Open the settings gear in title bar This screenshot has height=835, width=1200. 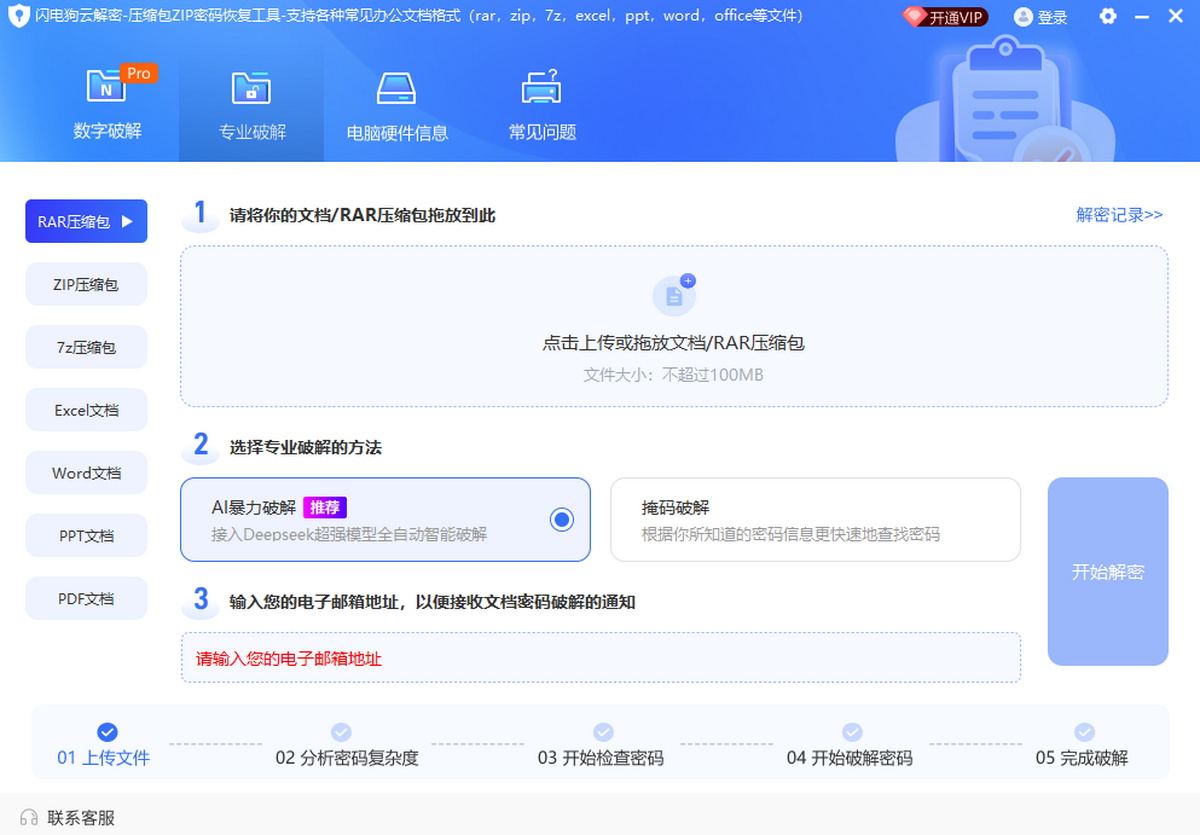click(1108, 16)
